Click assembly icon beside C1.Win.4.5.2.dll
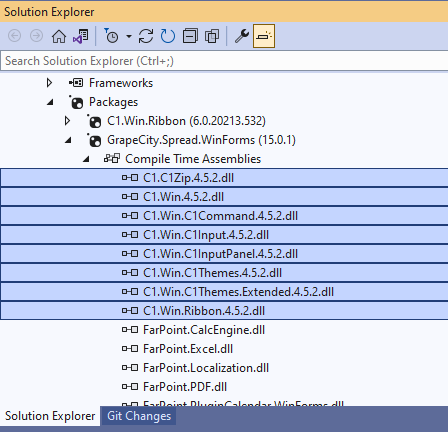The image size is (448, 432). 130,197
